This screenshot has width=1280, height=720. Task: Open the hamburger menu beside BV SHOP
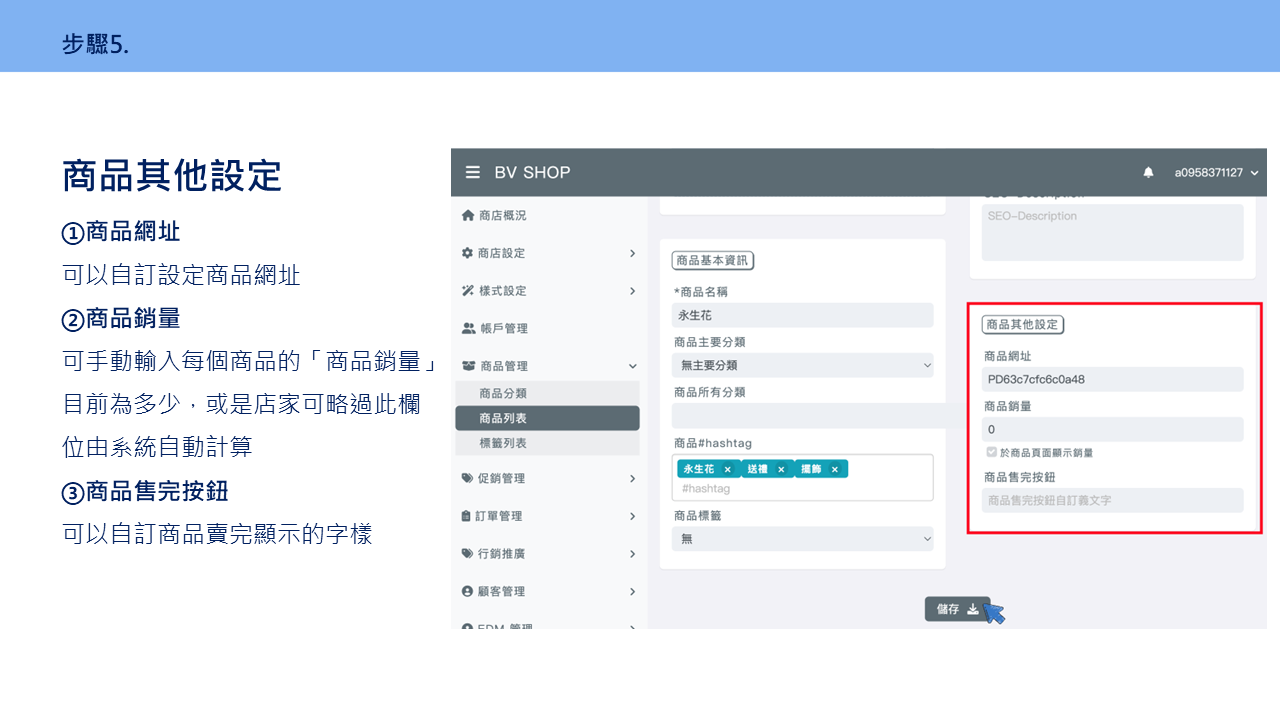(473, 173)
